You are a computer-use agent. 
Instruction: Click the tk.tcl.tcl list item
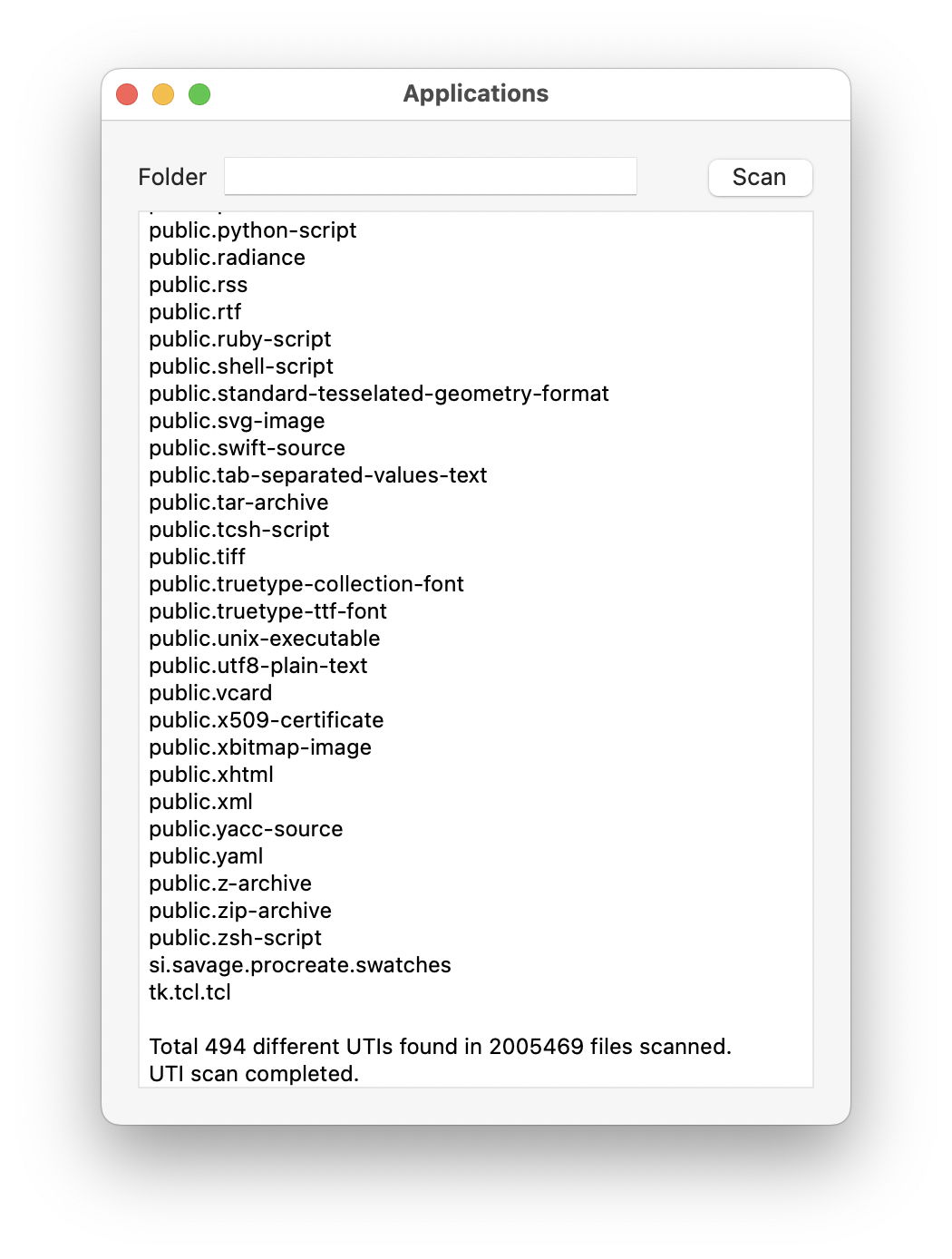(189, 992)
